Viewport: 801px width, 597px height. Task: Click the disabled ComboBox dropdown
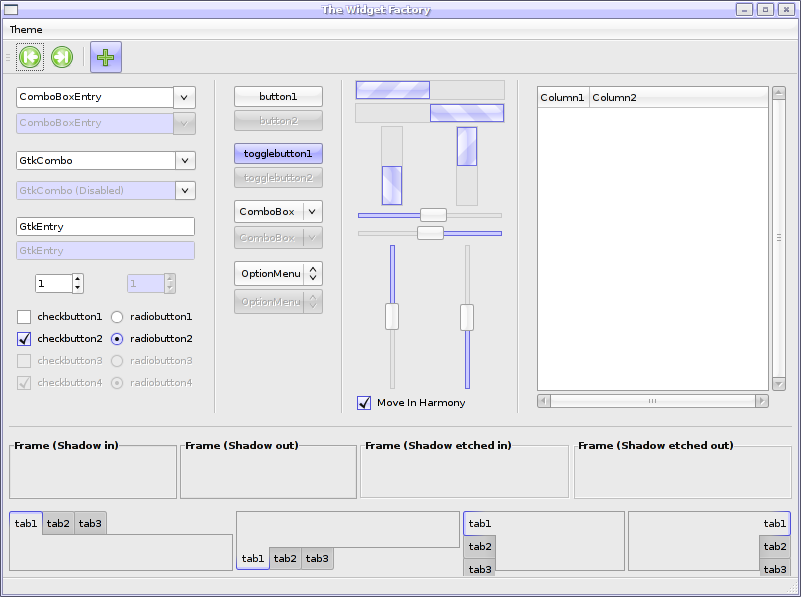pos(278,237)
